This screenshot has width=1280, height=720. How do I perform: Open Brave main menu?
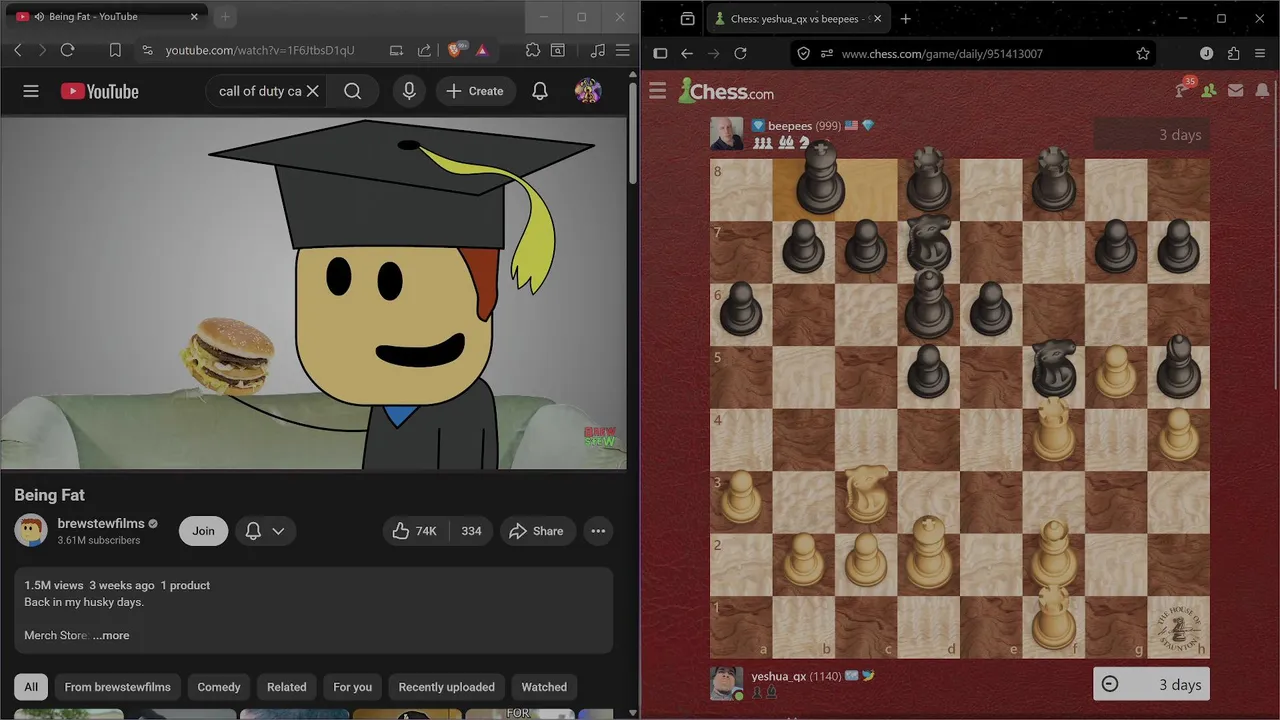point(622,50)
